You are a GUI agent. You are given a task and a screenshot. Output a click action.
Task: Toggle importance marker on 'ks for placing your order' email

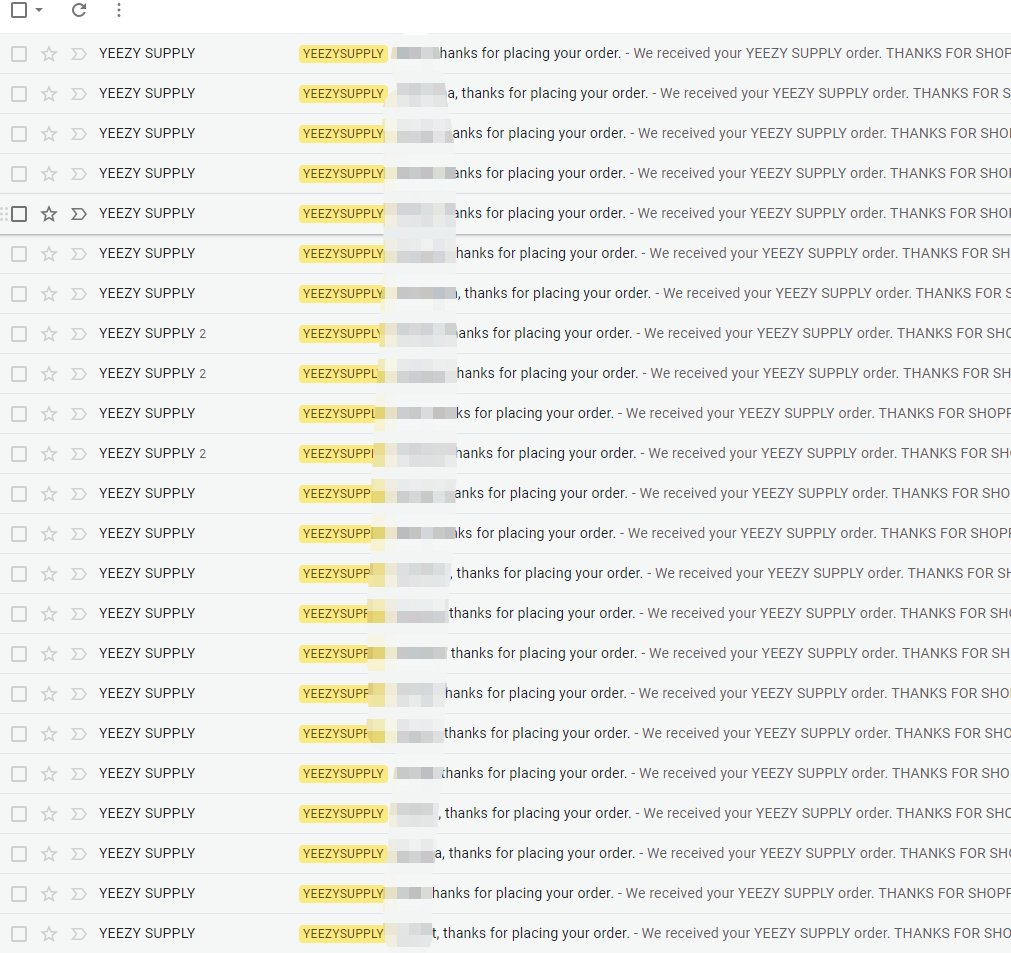click(x=79, y=413)
